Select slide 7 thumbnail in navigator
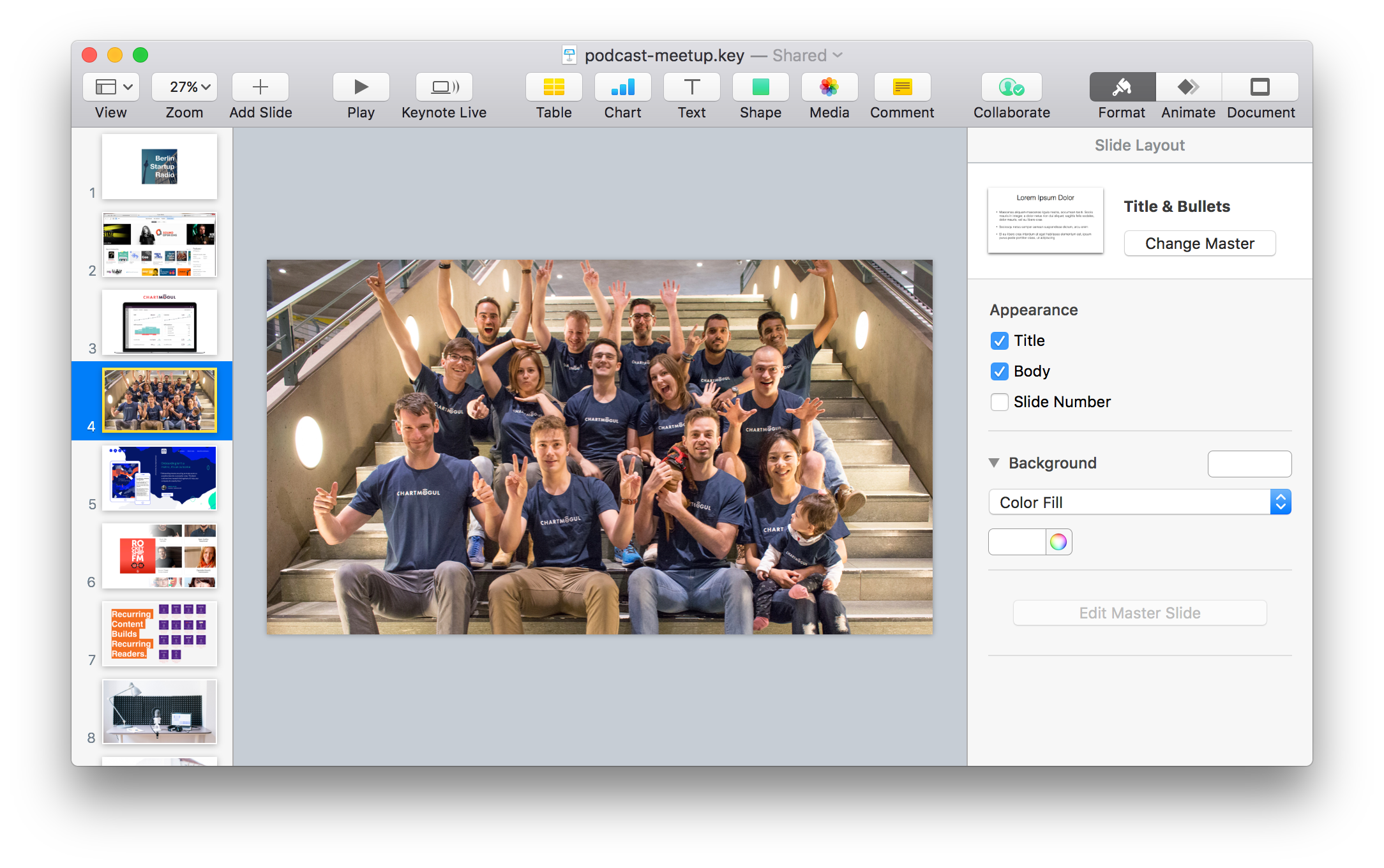 pyautogui.click(x=160, y=633)
